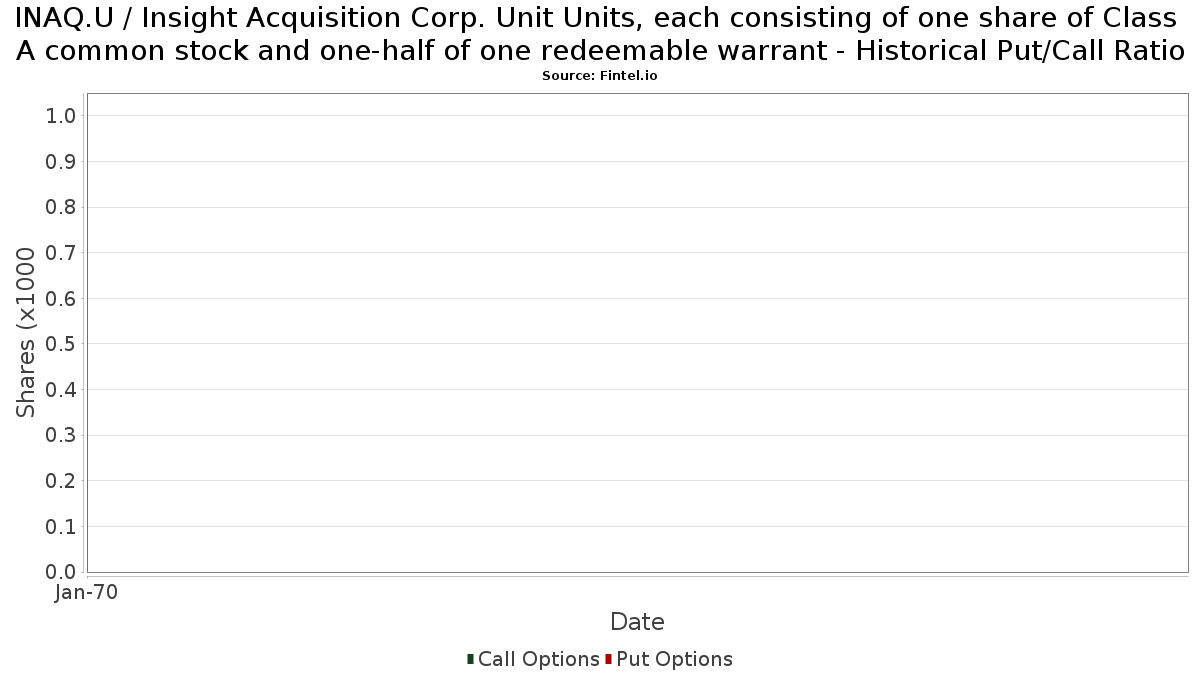Viewport: 1200px width, 675px height.
Task: Click the Date x-axis title
Action: 637,622
